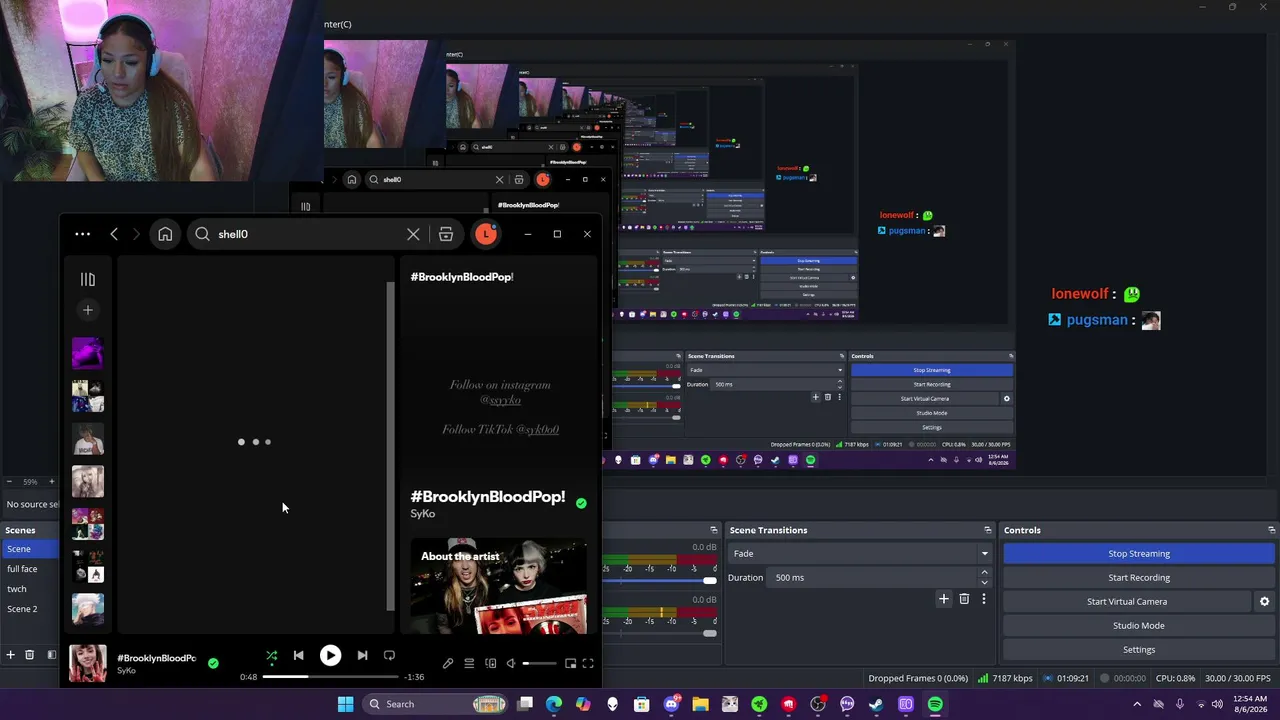Start the OBS Virtual Camera

pos(1127,602)
